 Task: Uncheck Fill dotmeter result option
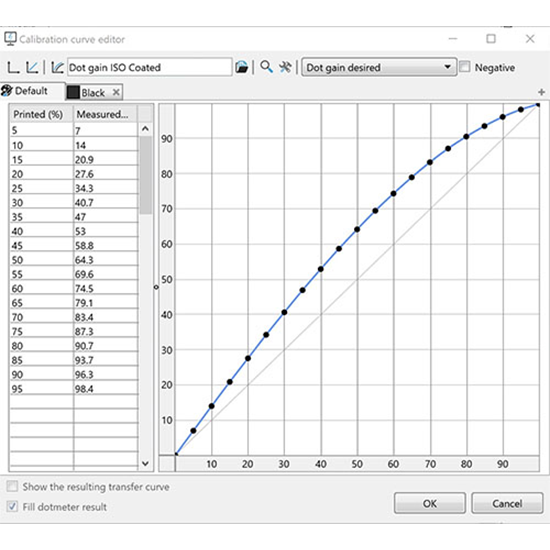point(12,506)
